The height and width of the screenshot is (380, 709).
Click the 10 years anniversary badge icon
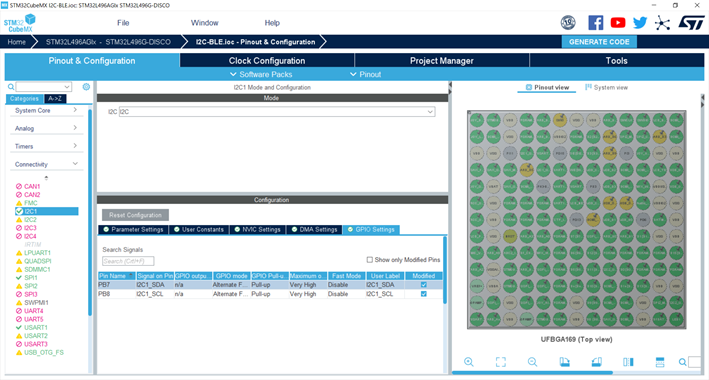[568, 23]
